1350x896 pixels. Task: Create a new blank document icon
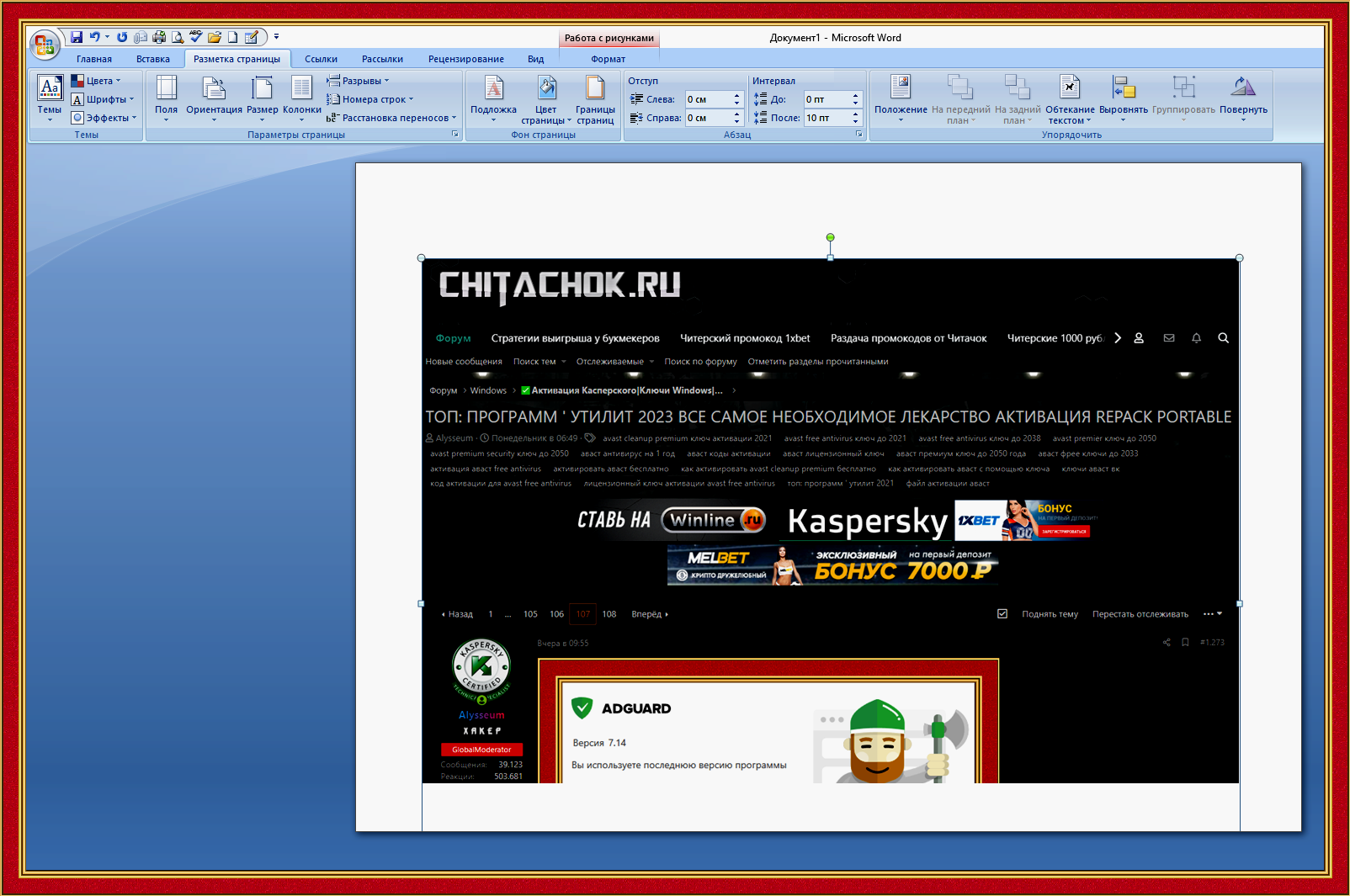tap(232, 37)
